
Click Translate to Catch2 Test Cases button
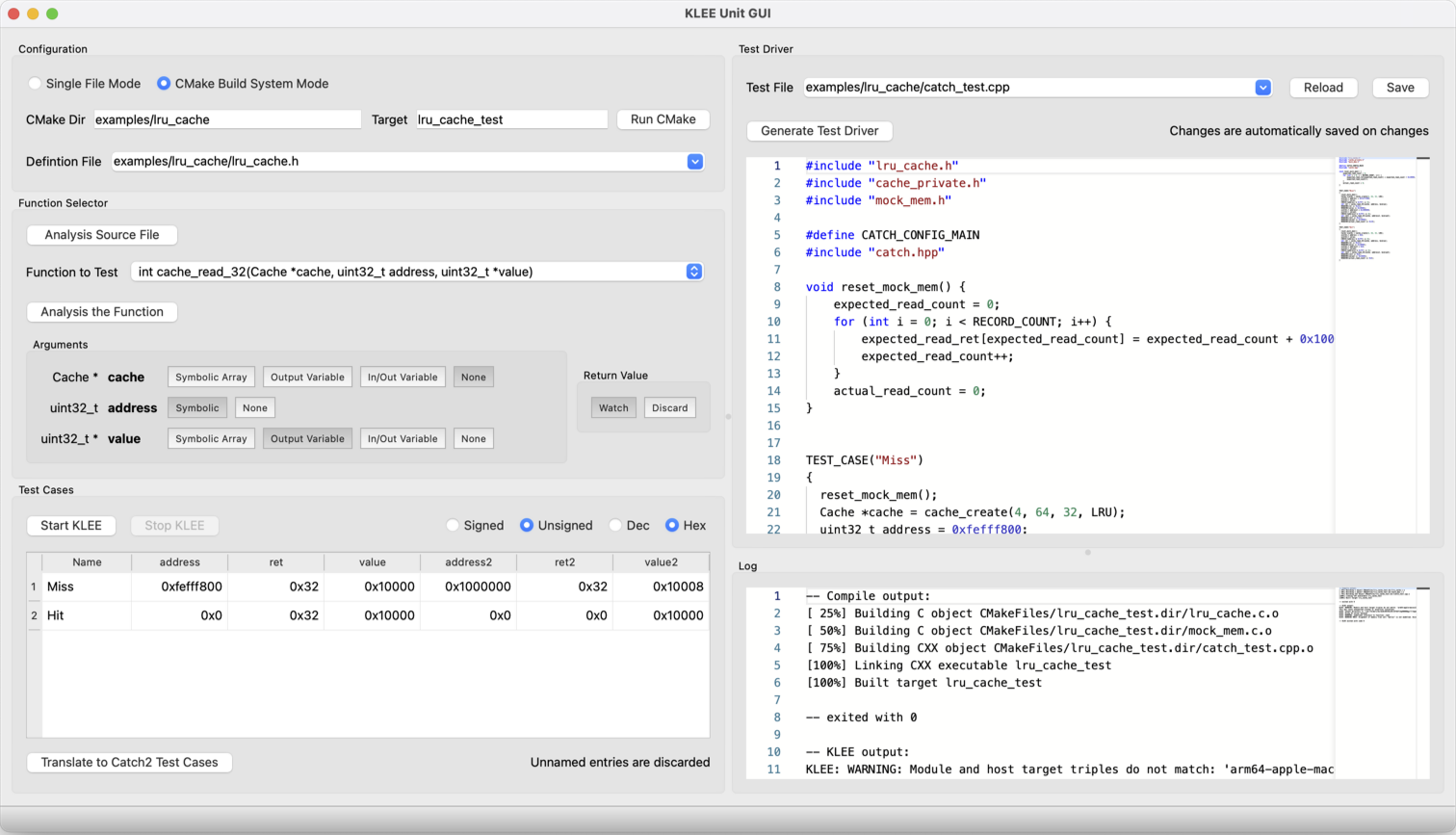(x=129, y=763)
